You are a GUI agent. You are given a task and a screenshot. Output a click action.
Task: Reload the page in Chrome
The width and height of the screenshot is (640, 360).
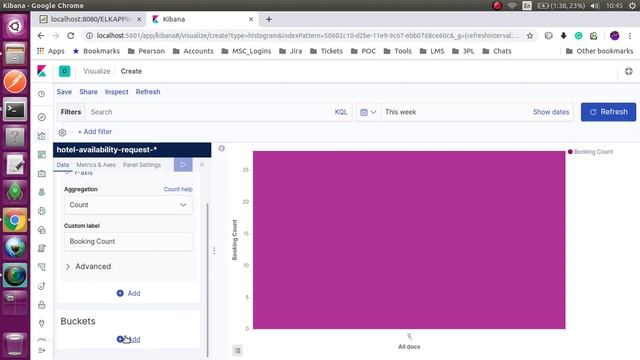[71, 36]
